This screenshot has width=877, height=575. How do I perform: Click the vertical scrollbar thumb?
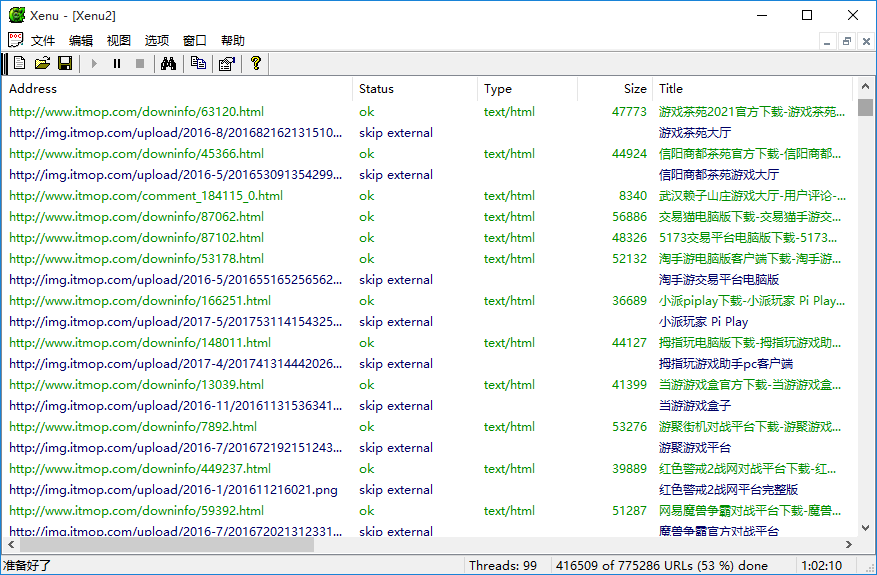pos(865,106)
